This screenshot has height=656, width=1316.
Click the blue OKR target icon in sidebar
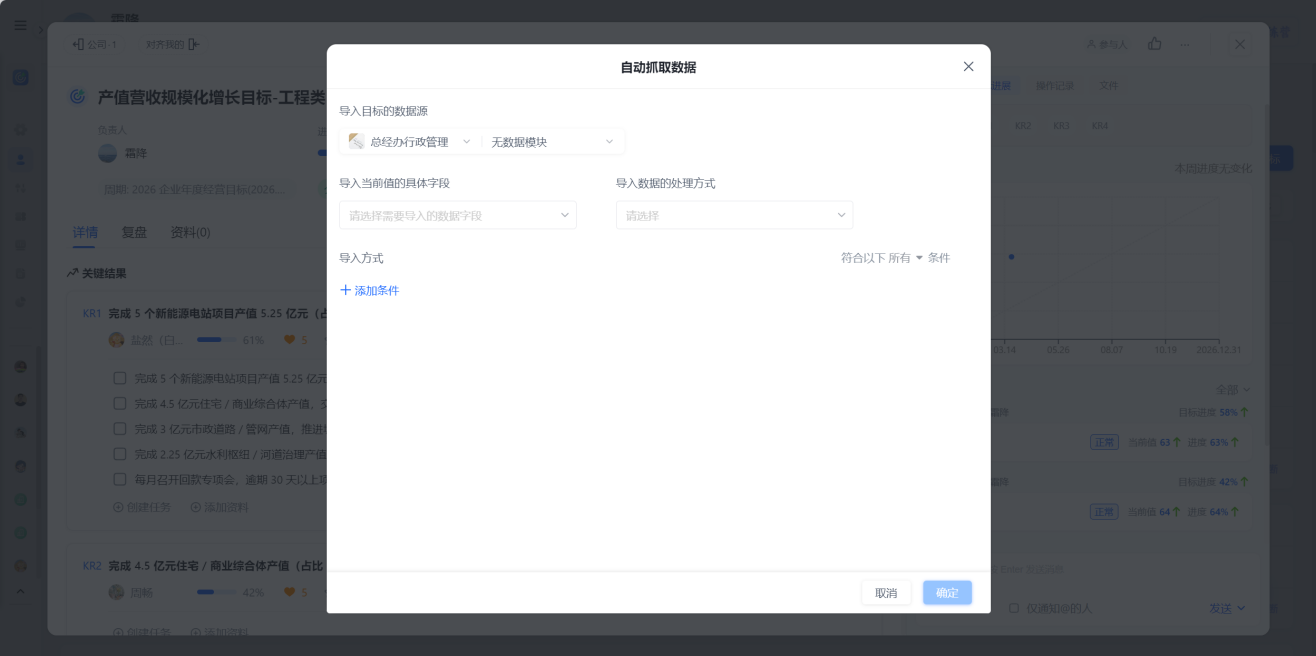(20, 78)
